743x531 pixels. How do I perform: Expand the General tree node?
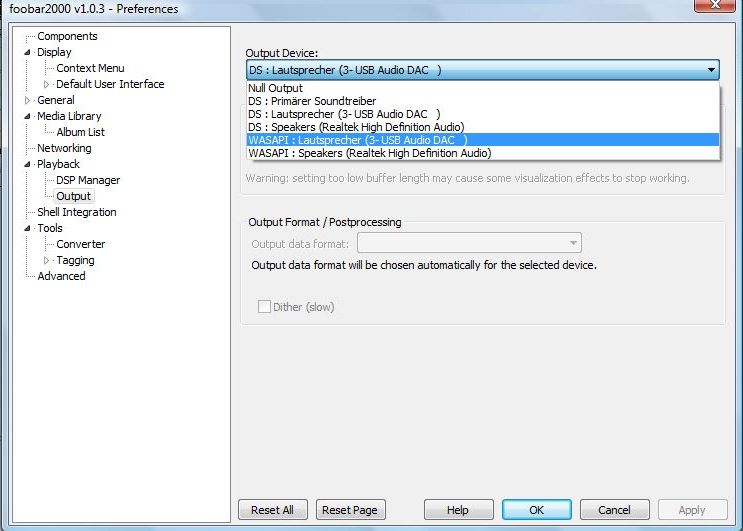28,100
